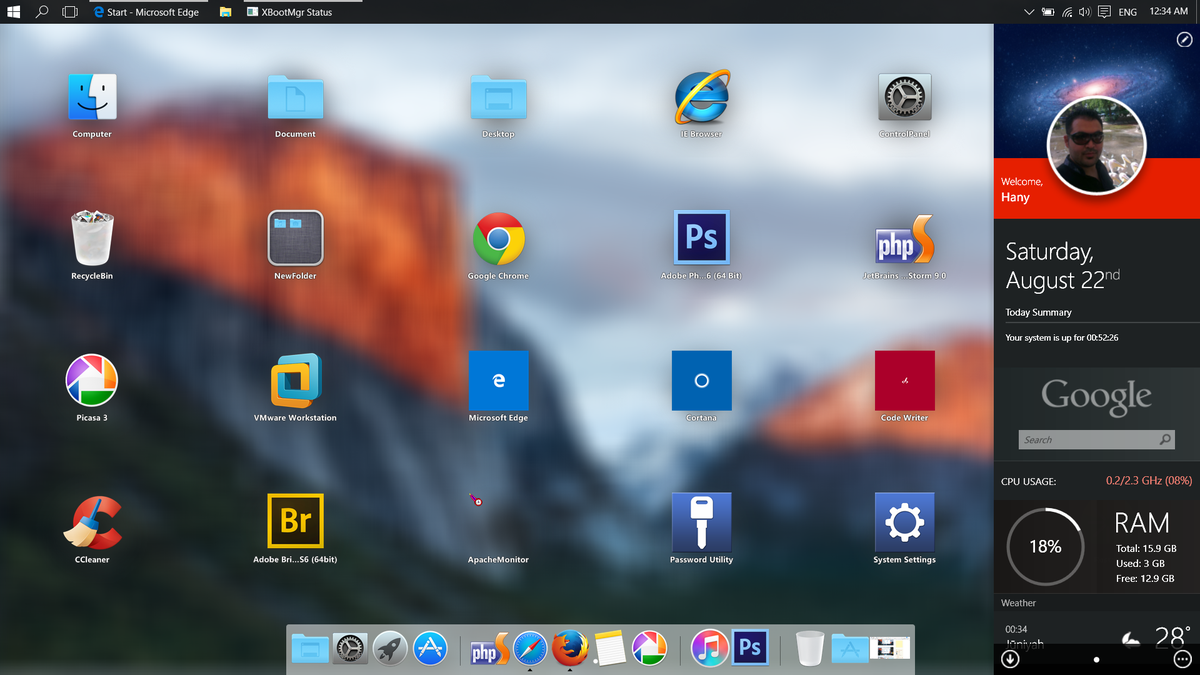1200x675 pixels.
Task: Select the NewFolder desktop icon
Action: pos(295,238)
